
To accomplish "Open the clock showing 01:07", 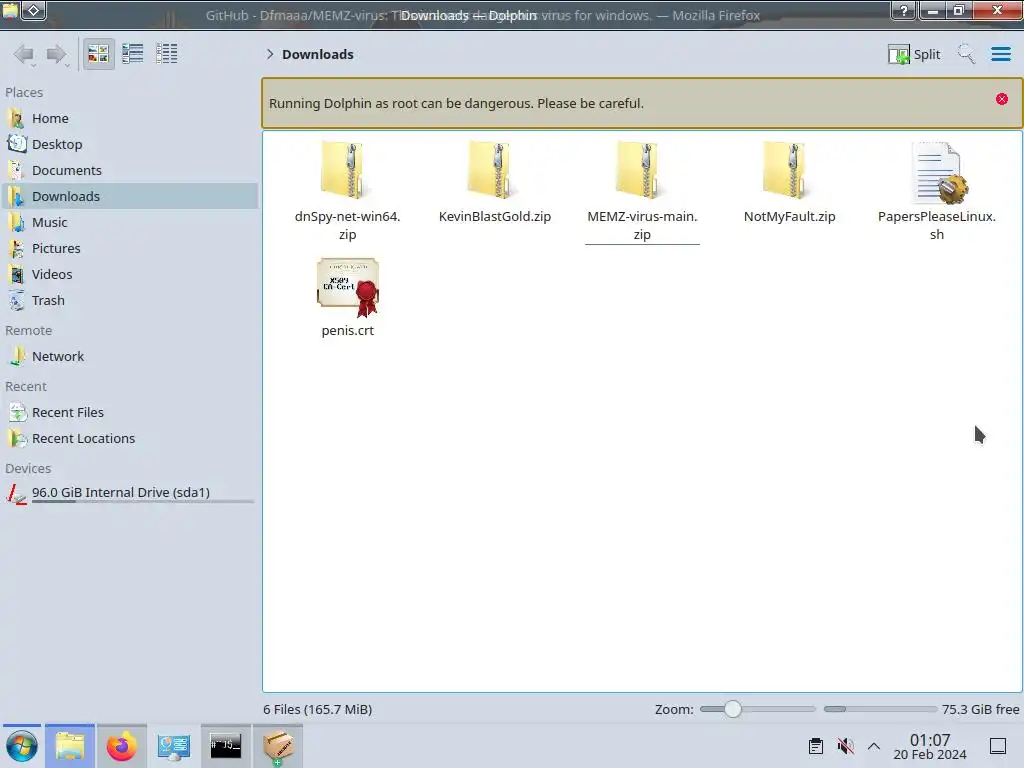I will (929, 746).
